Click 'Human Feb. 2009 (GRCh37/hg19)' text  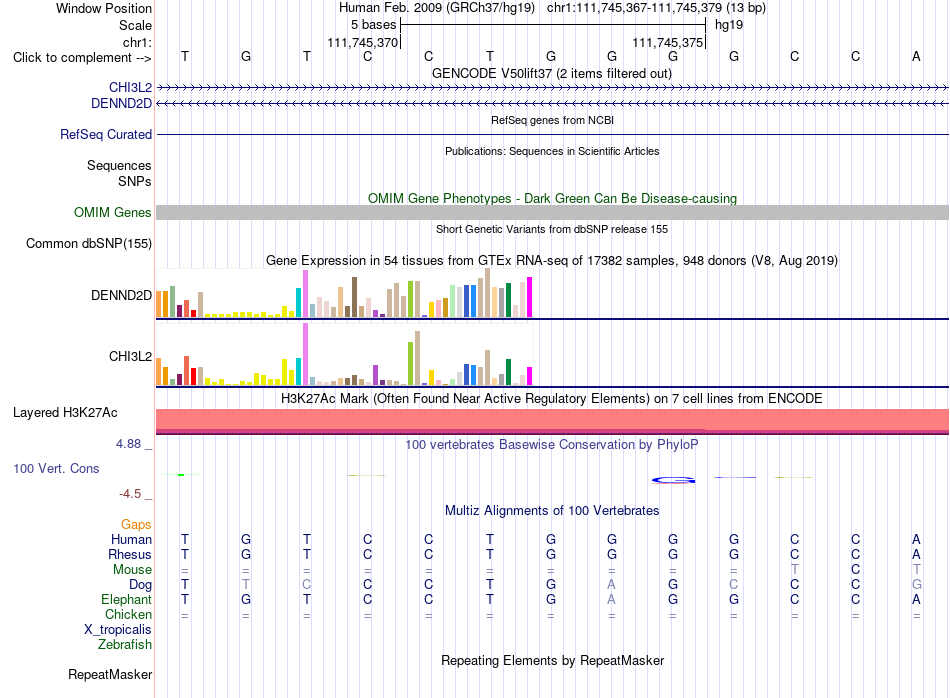click(437, 8)
